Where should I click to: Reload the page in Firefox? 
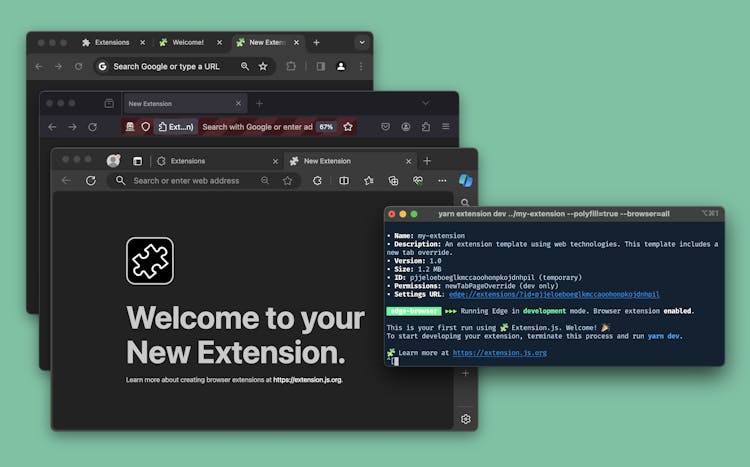[92, 127]
